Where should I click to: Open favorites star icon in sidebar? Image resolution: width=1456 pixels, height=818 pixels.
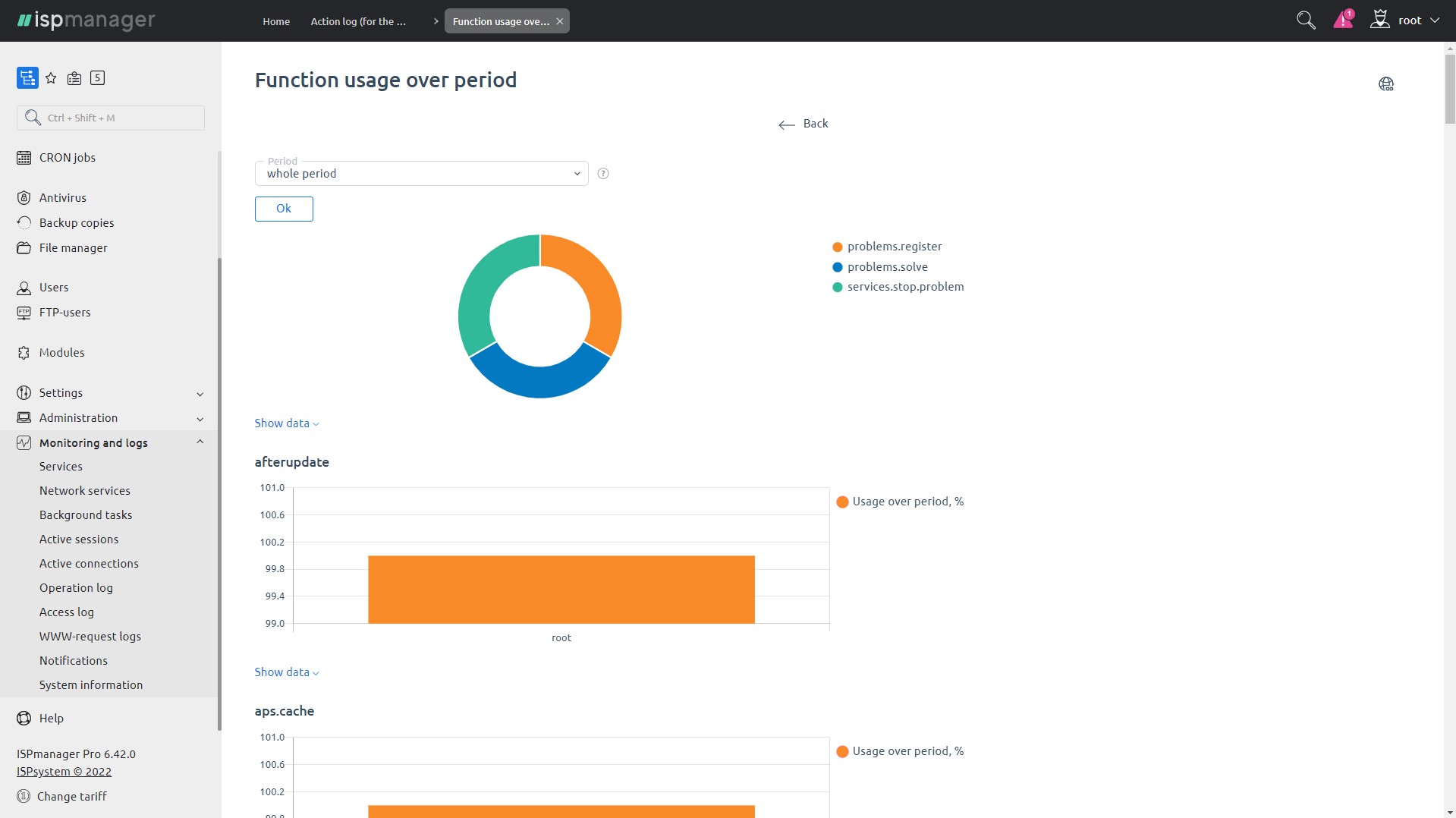pos(51,78)
